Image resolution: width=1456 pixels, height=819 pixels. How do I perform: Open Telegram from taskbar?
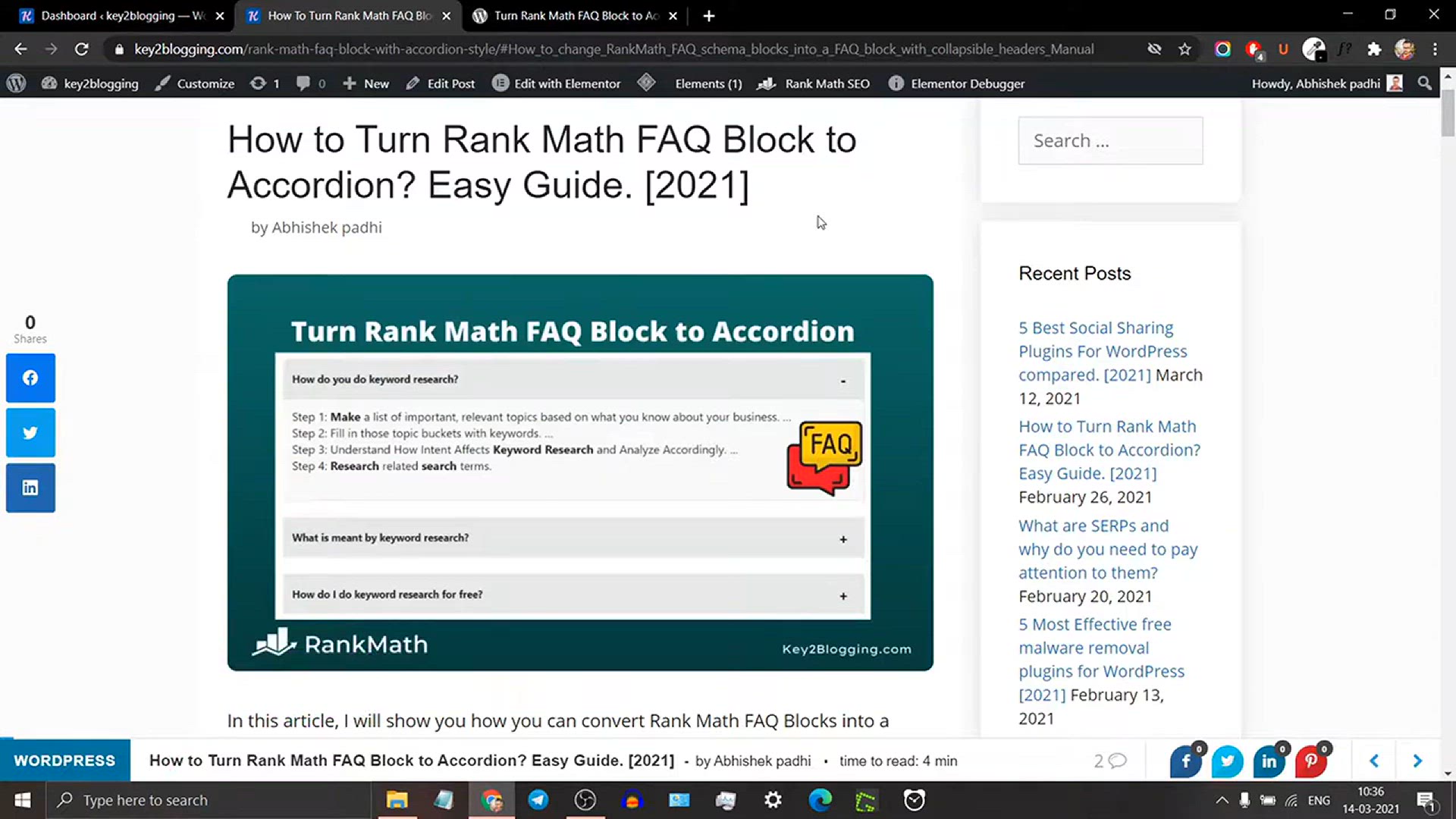click(x=538, y=800)
